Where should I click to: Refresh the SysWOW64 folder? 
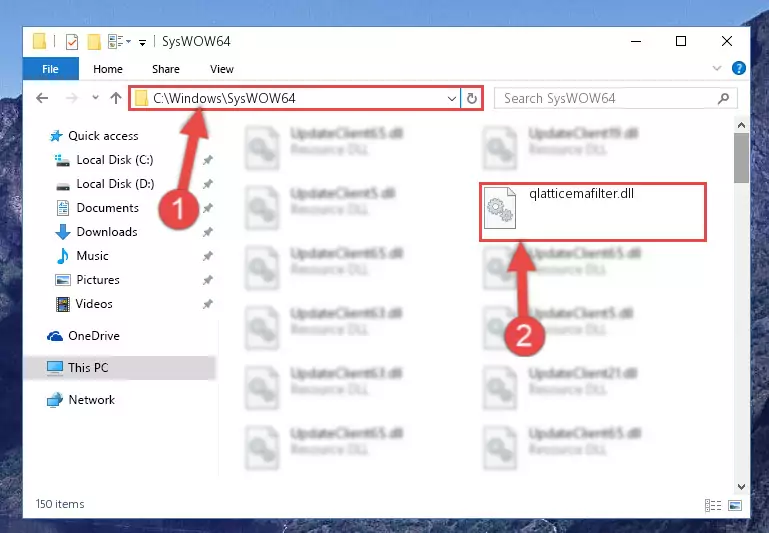[x=472, y=99]
